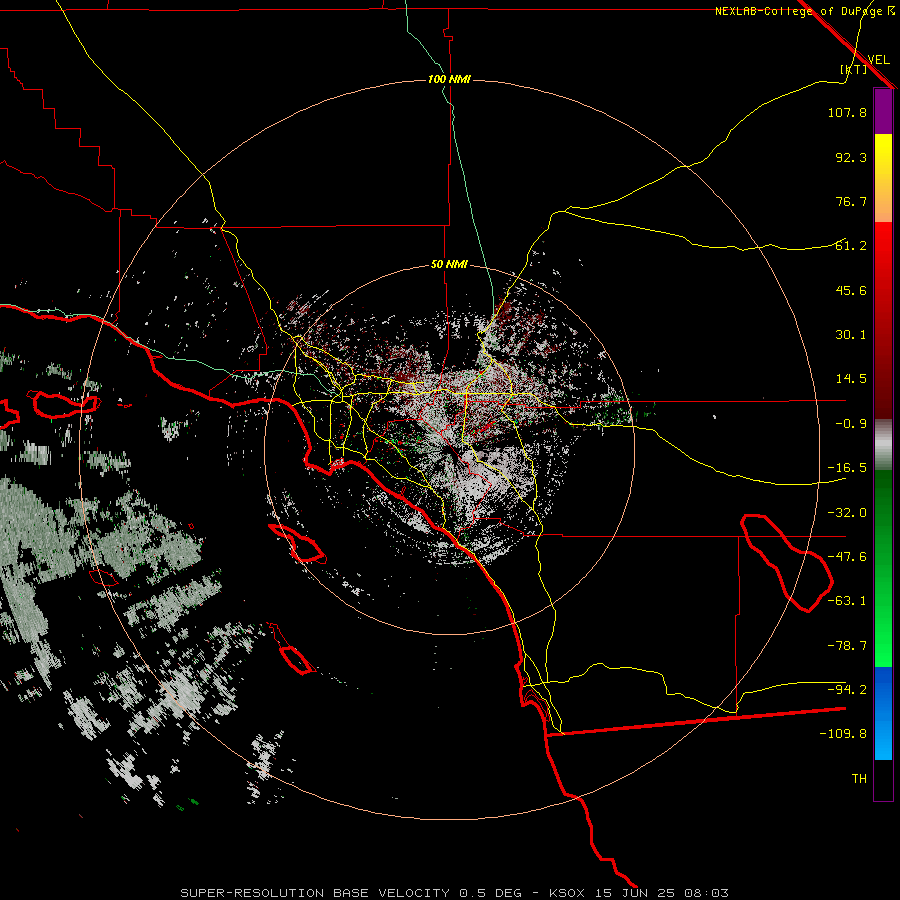Click the blue segment of color bar
Image resolution: width=900 pixels, height=900 pixels.
click(x=883, y=713)
